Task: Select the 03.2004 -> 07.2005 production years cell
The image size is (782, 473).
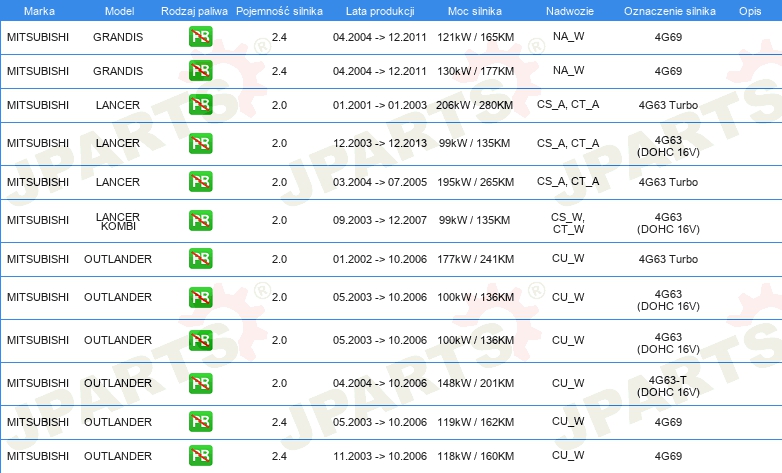Action: 380,182
